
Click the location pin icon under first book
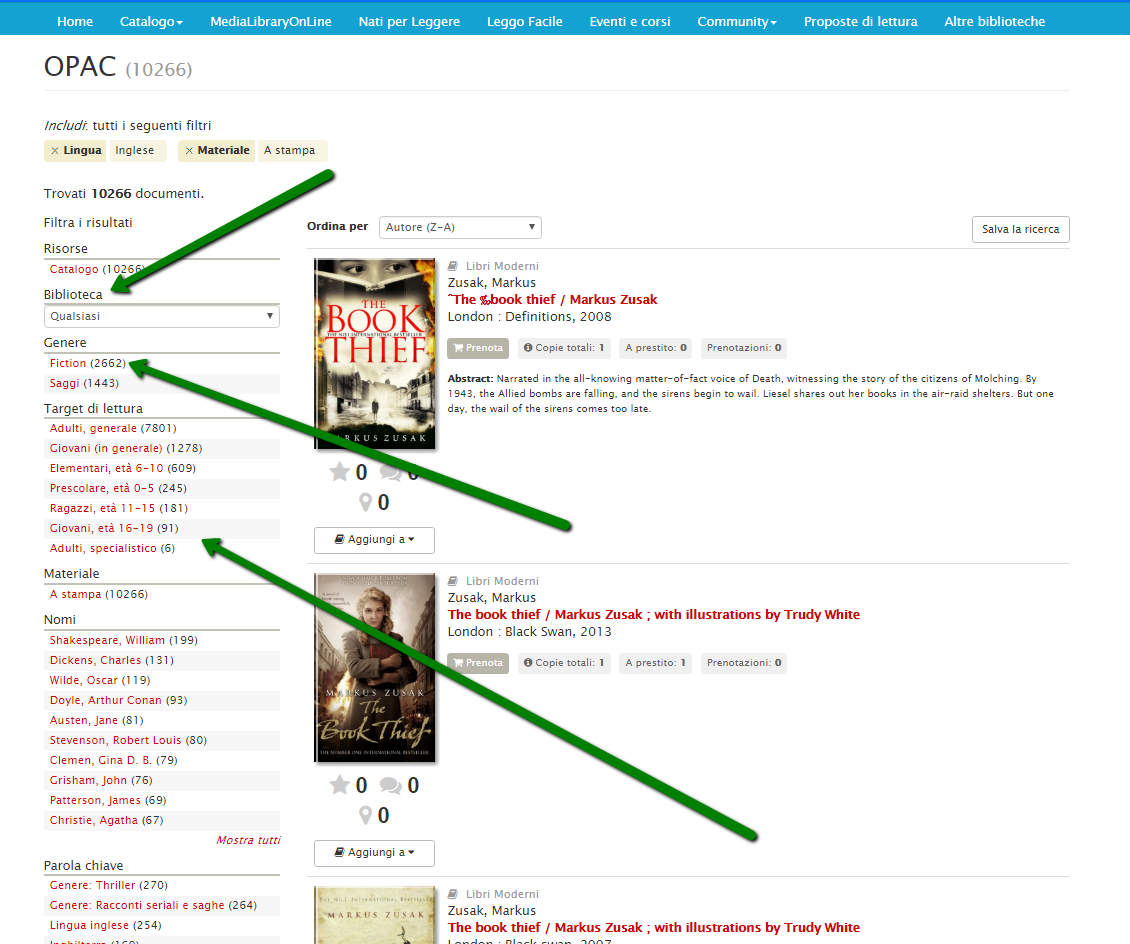[x=366, y=502]
